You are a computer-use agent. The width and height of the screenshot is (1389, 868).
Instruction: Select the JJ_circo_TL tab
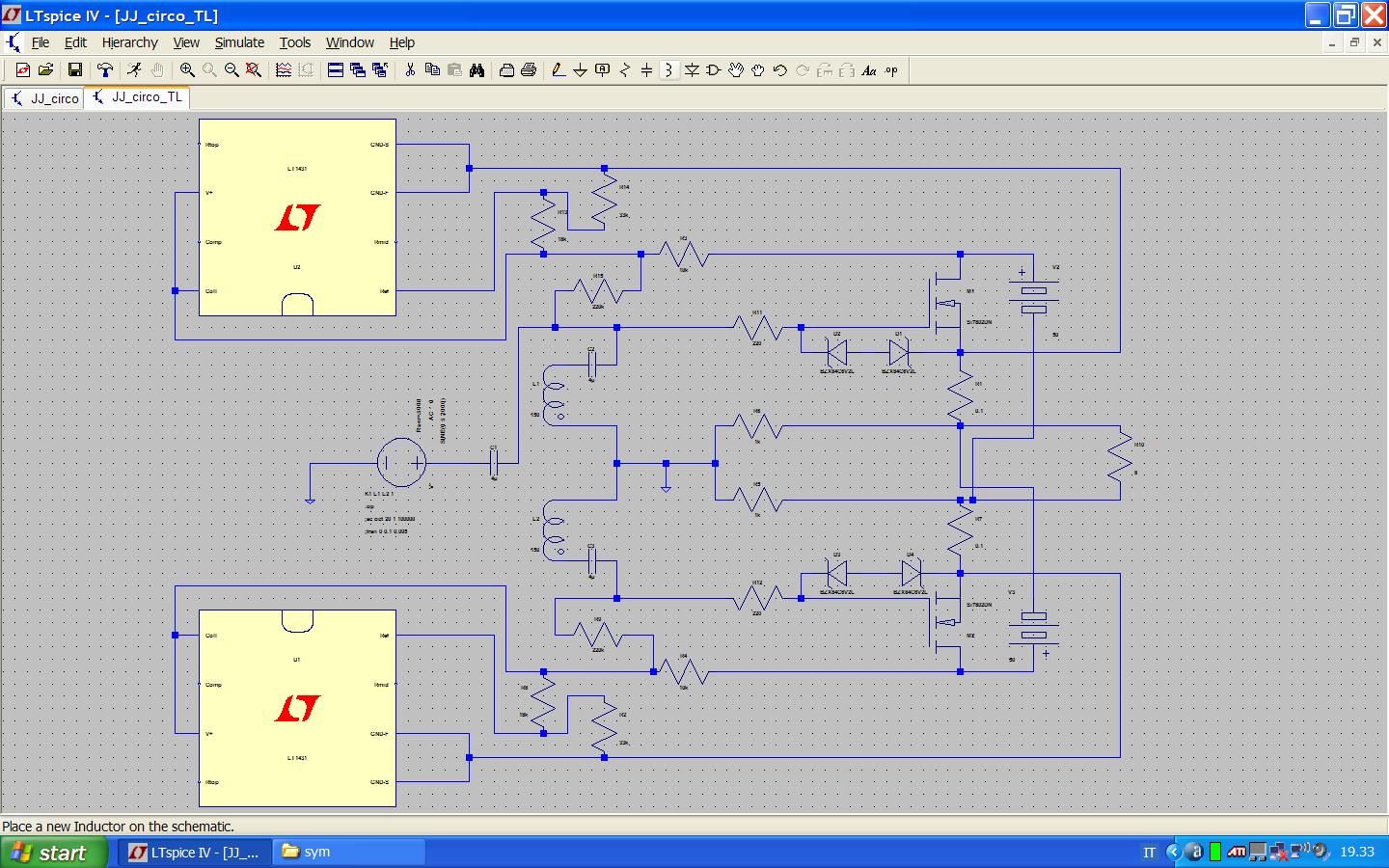pyautogui.click(x=136, y=96)
